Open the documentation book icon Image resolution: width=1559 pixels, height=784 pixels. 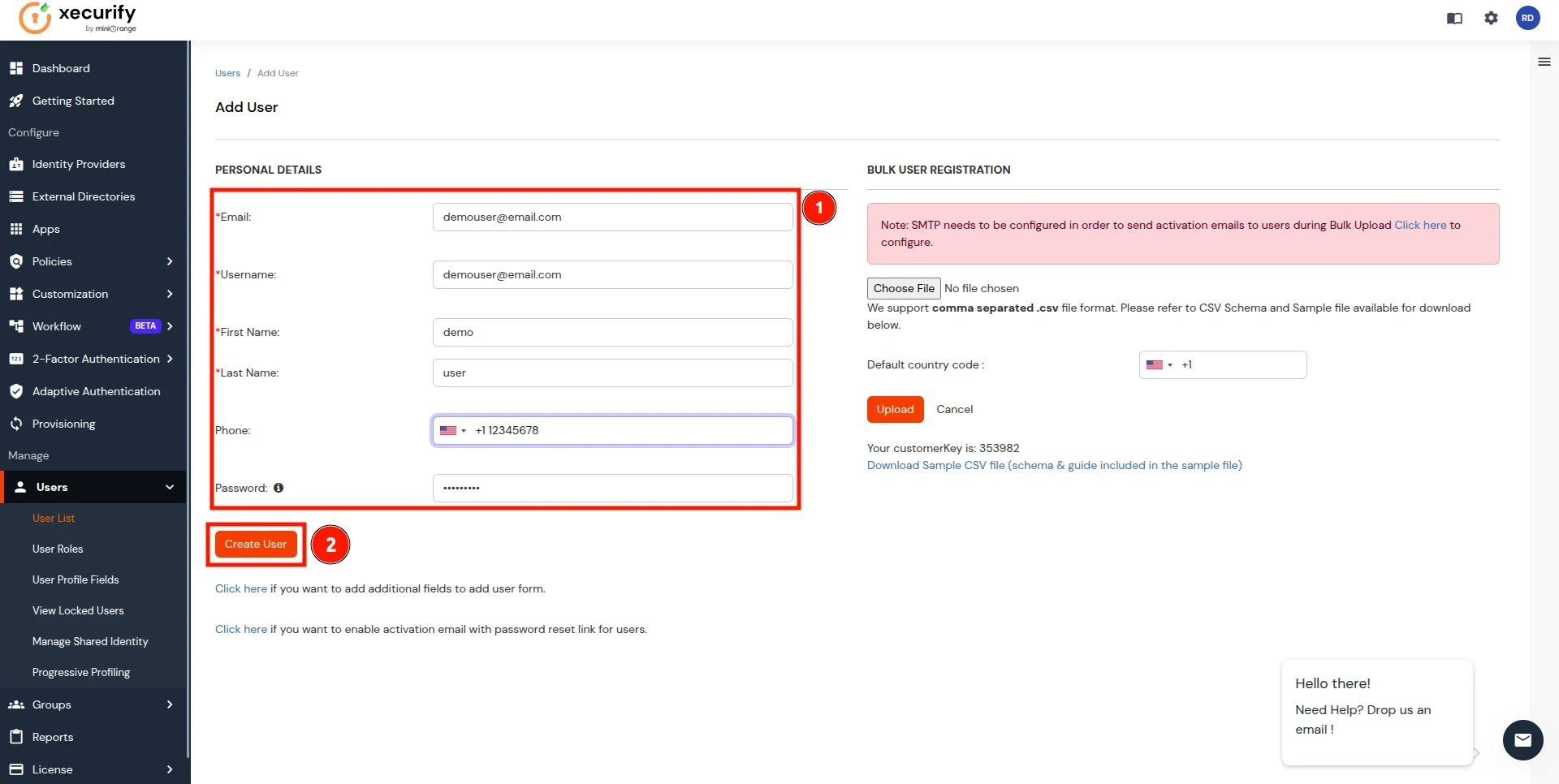tap(1454, 19)
